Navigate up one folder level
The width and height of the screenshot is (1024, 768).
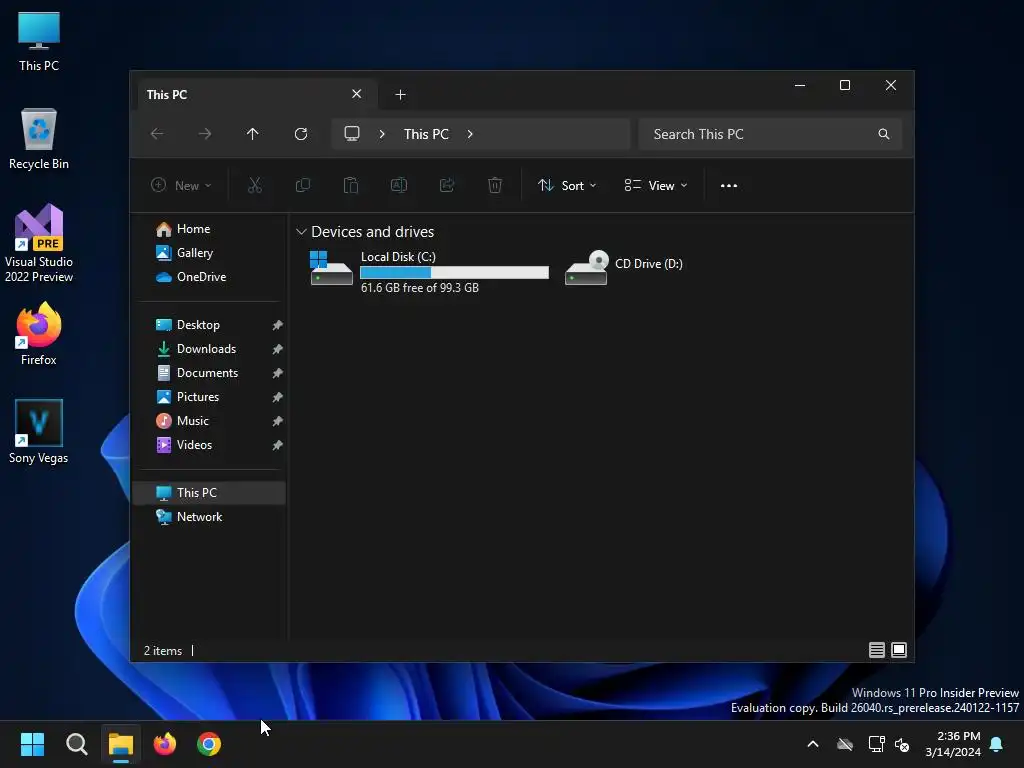pos(253,134)
